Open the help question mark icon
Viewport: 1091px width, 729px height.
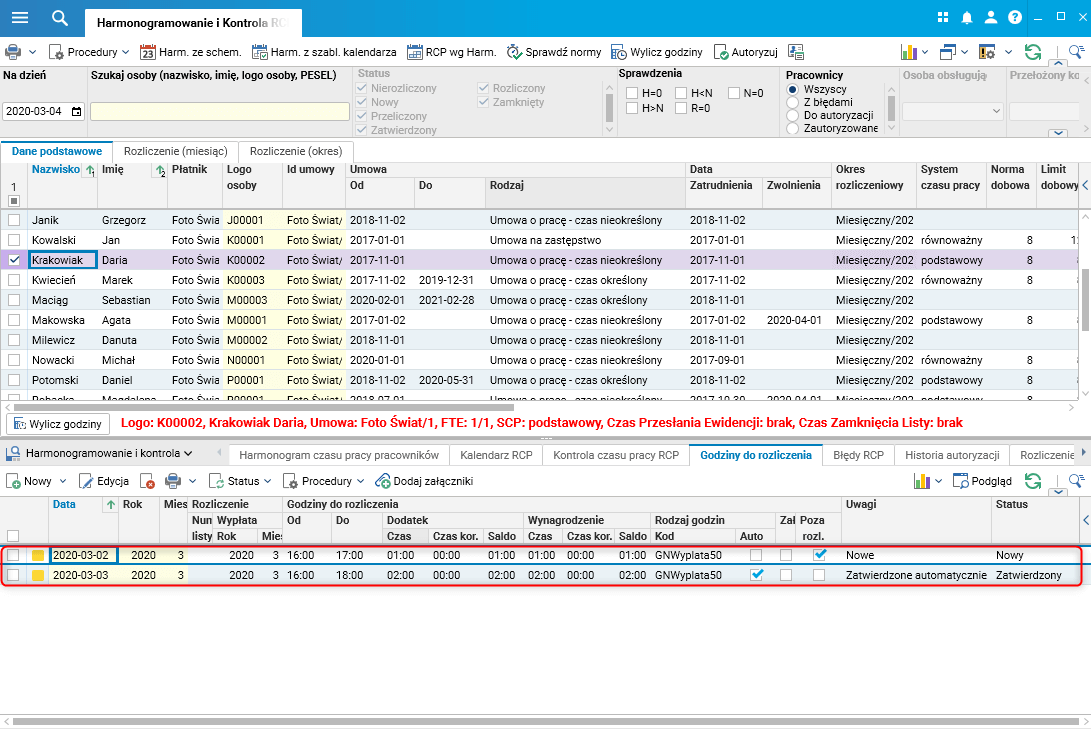point(1015,18)
